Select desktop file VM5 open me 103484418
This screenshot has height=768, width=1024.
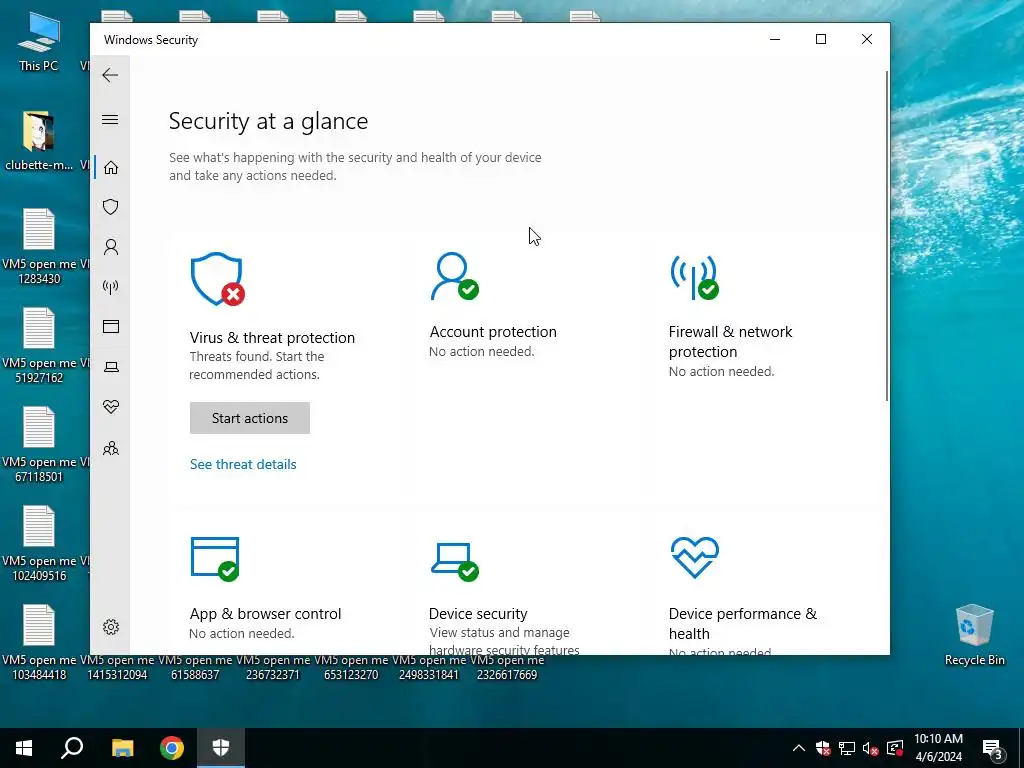pyautogui.click(x=39, y=643)
